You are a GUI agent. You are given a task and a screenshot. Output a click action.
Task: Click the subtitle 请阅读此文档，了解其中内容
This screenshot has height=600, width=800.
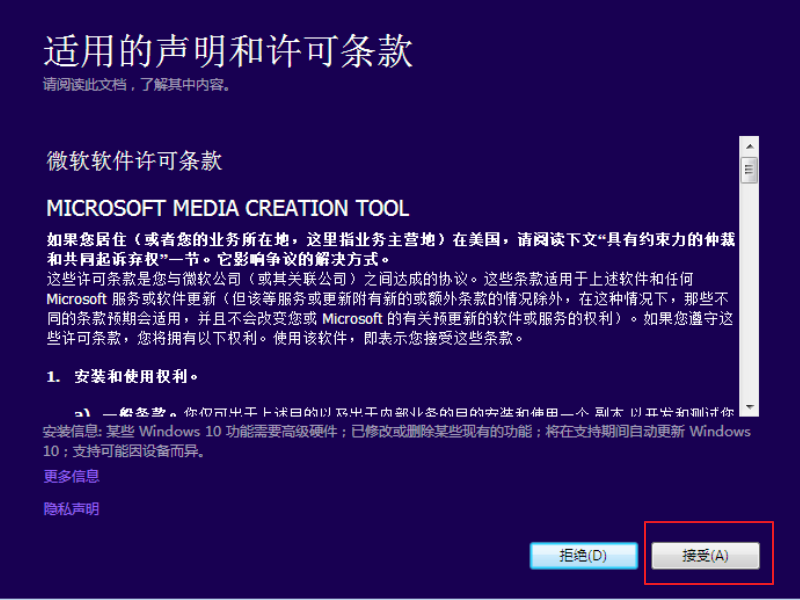pos(137,85)
